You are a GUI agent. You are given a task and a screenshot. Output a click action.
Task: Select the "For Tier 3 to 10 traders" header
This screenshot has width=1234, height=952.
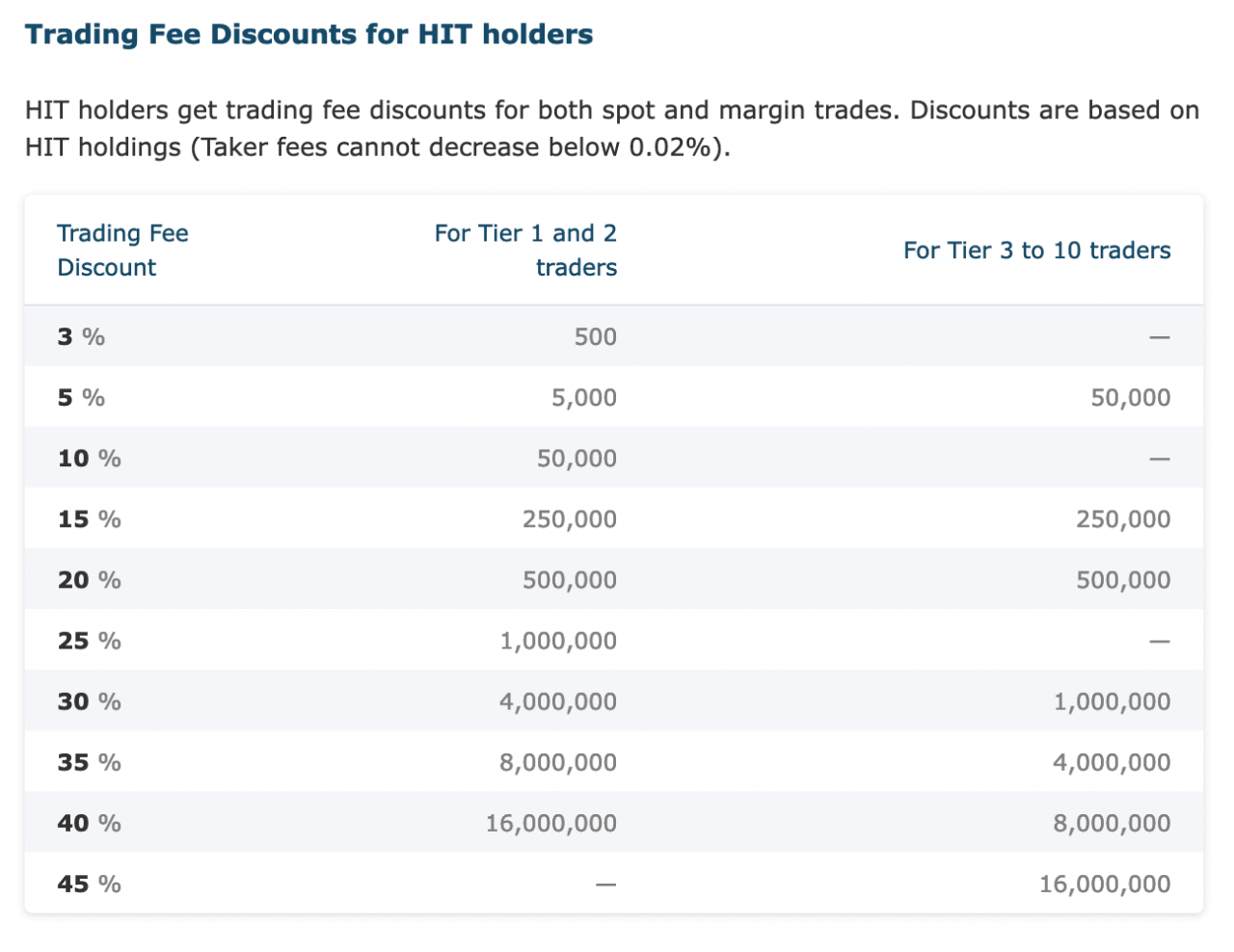pyautogui.click(x=1037, y=251)
